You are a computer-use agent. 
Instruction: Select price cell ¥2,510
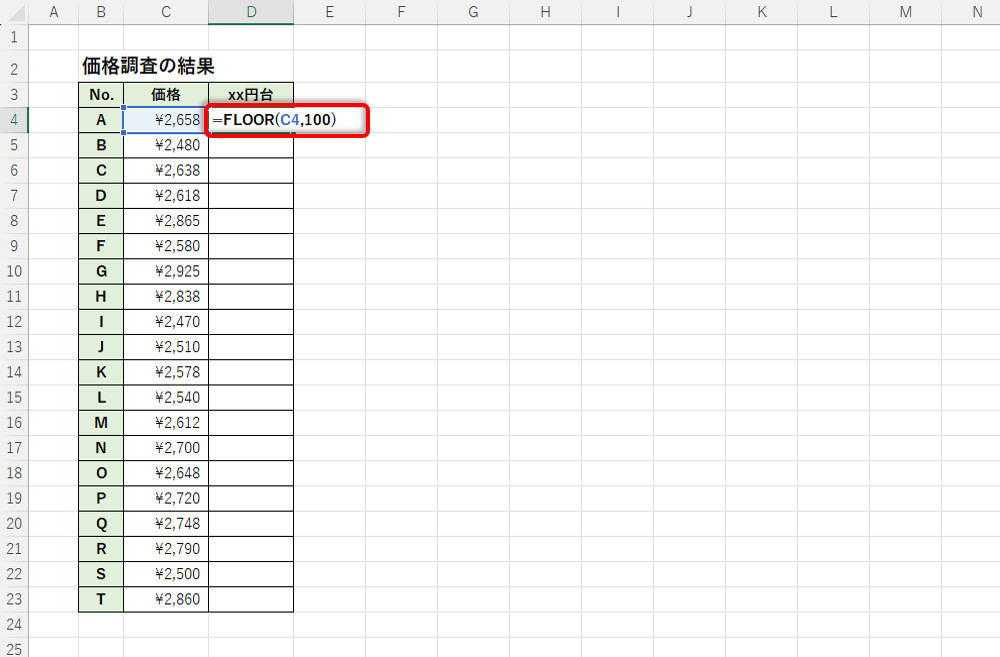(166, 347)
